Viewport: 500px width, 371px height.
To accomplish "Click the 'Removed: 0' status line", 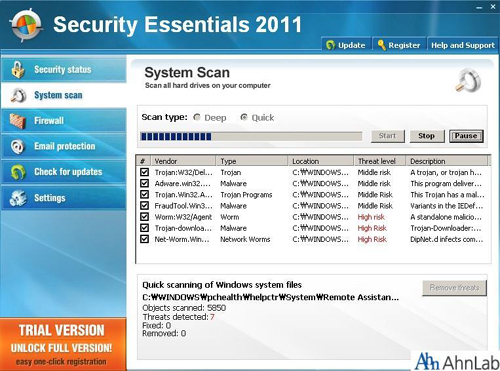I will coord(164,333).
